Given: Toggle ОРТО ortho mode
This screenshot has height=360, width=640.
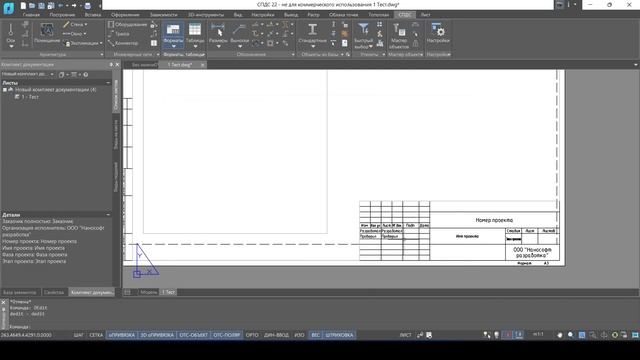Looking at the screenshot, I should (x=252, y=335).
